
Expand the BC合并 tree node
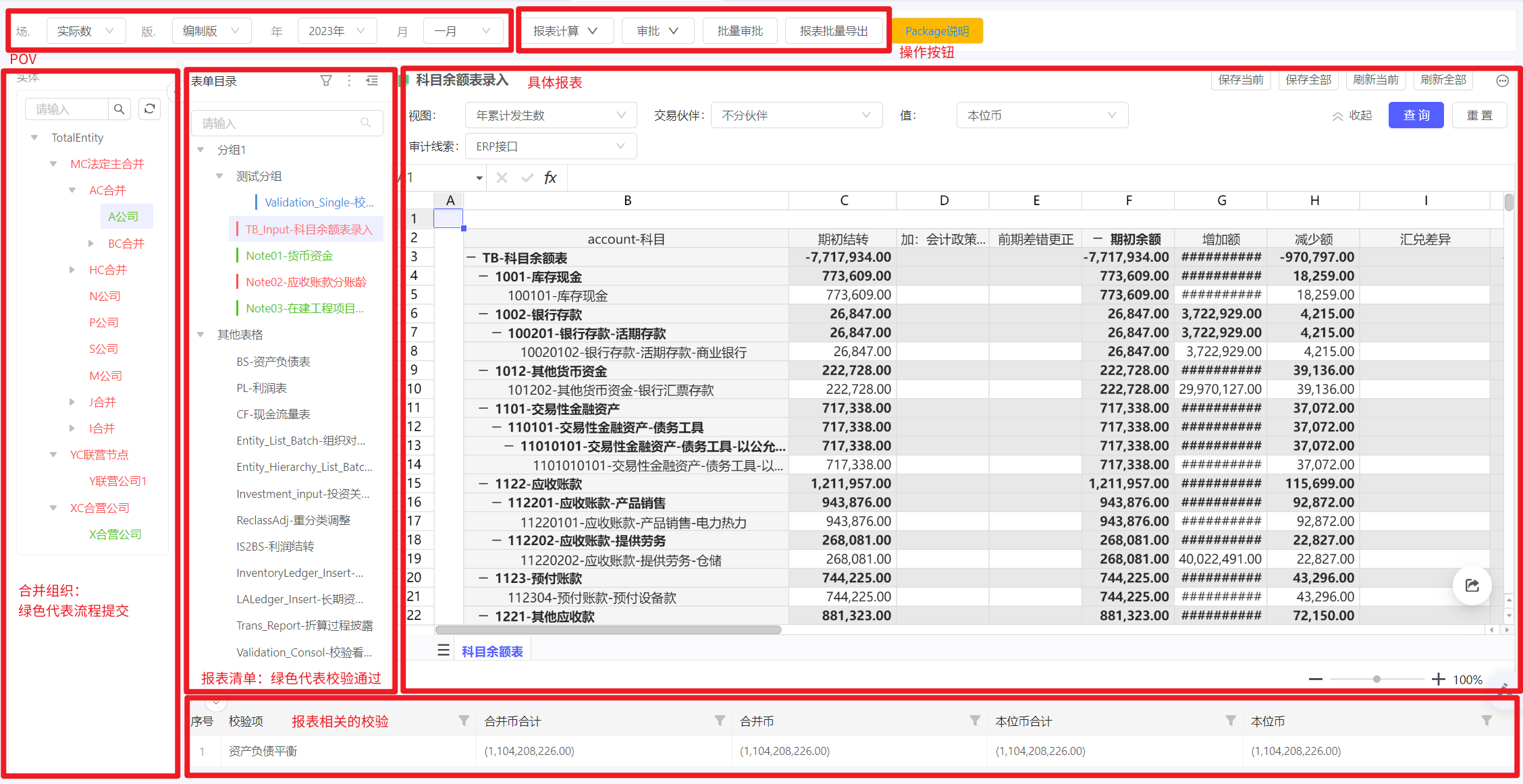91,244
